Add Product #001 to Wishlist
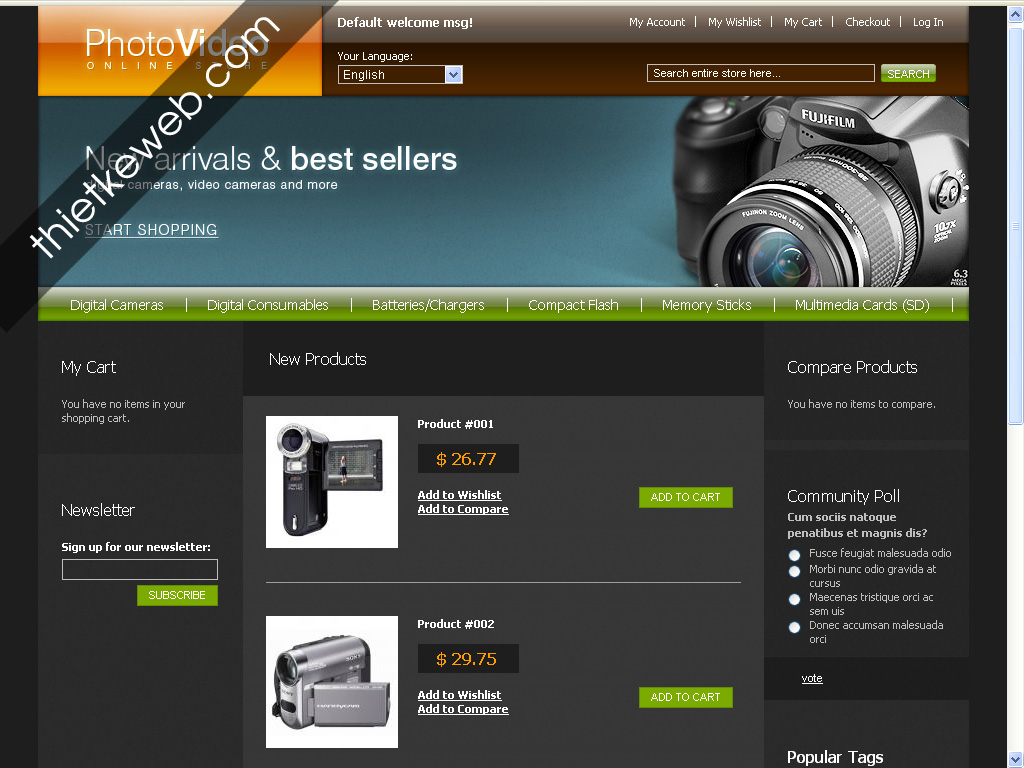The height and width of the screenshot is (768, 1024). (460, 495)
